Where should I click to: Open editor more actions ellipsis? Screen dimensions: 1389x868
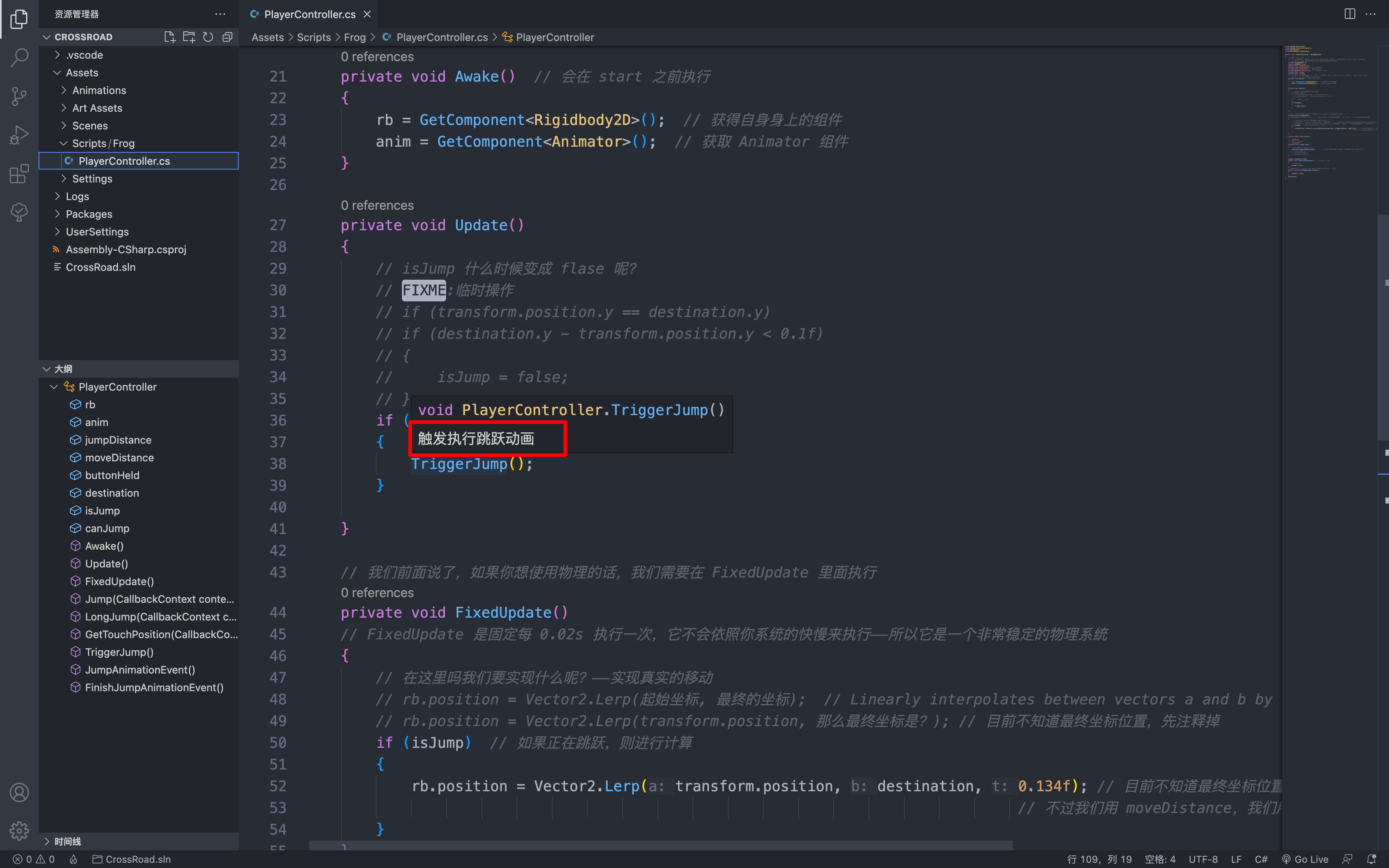[1371, 14]
